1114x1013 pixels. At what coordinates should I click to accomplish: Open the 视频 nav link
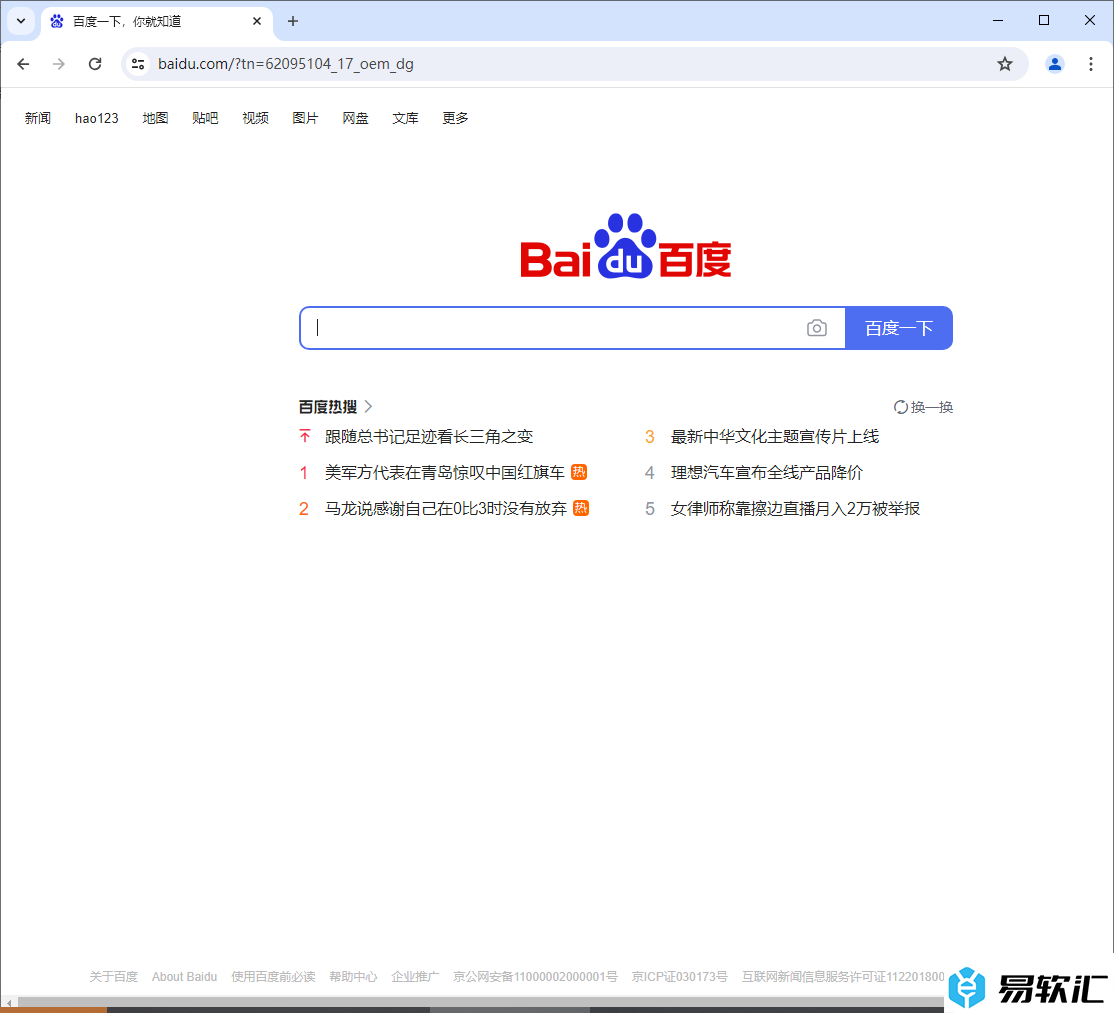click(255, 118)
